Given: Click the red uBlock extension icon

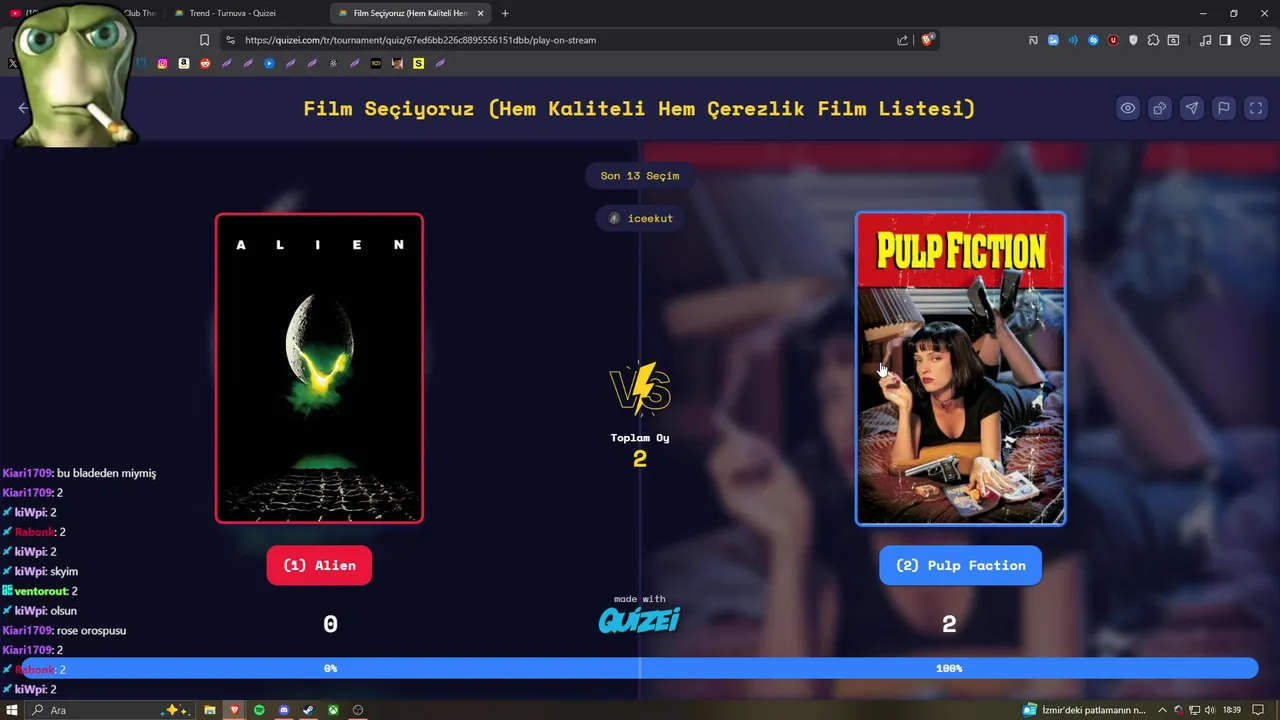Looking at the screenshot, I should (x=1113, y=40).
